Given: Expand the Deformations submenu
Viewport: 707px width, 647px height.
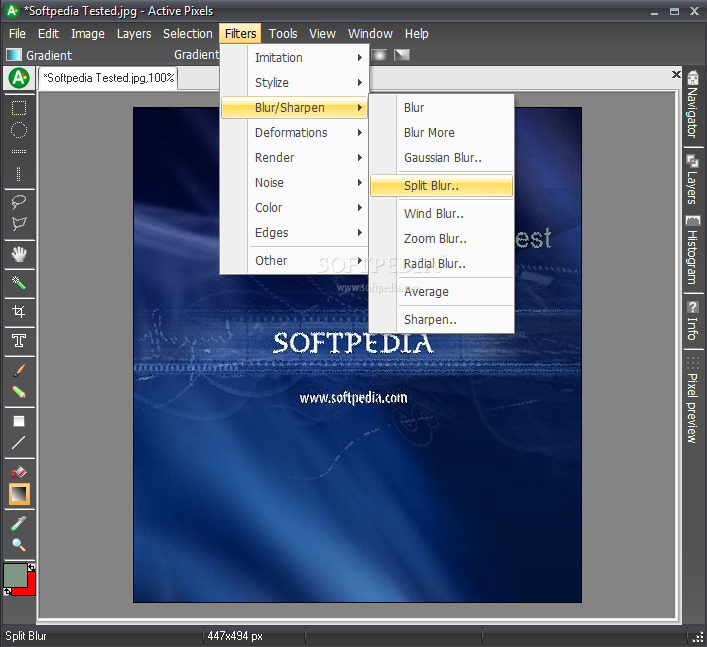Looking at the screenshot, I should point(294,133).
